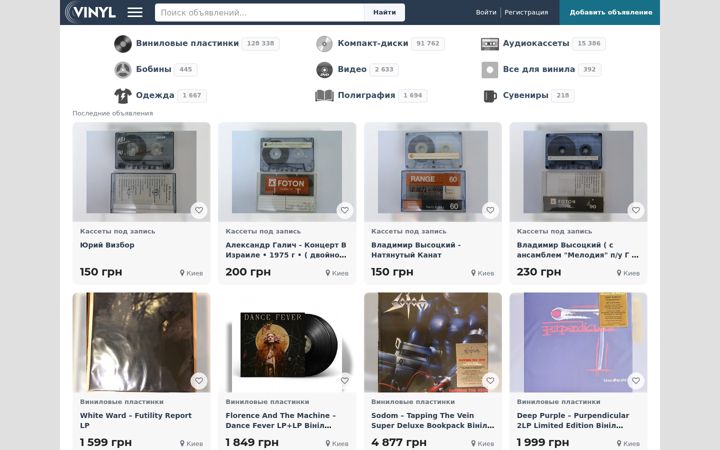Click the vinyl record category icon

123,44
